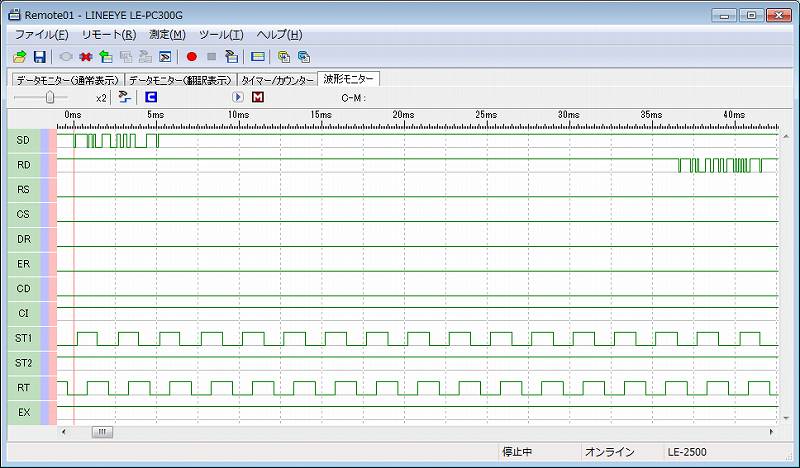Click the blue floppy disk save icon

pos(40,57)
